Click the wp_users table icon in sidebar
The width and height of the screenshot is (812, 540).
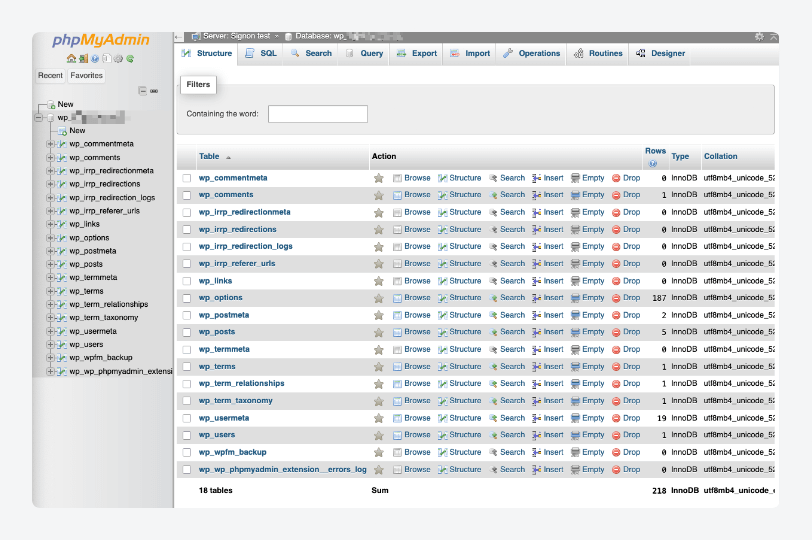62,345
